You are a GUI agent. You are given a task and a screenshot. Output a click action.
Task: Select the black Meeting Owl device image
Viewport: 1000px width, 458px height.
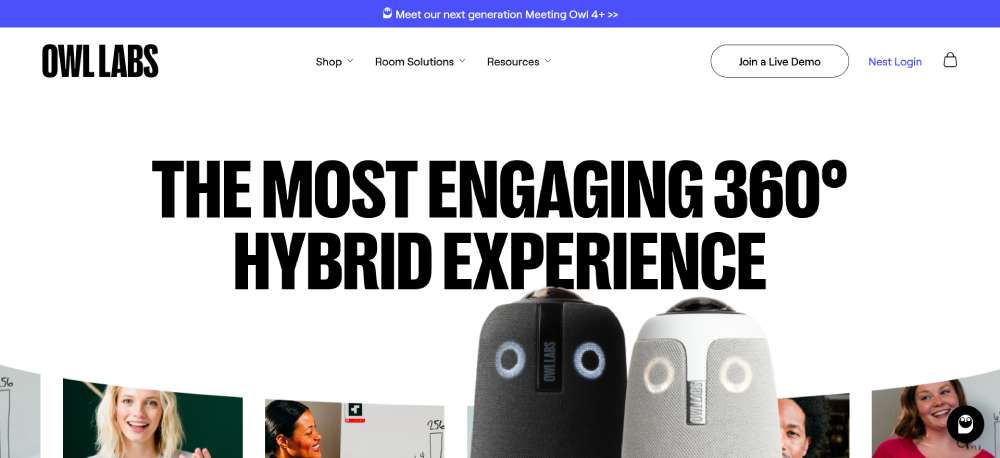(x=548, y=374)
